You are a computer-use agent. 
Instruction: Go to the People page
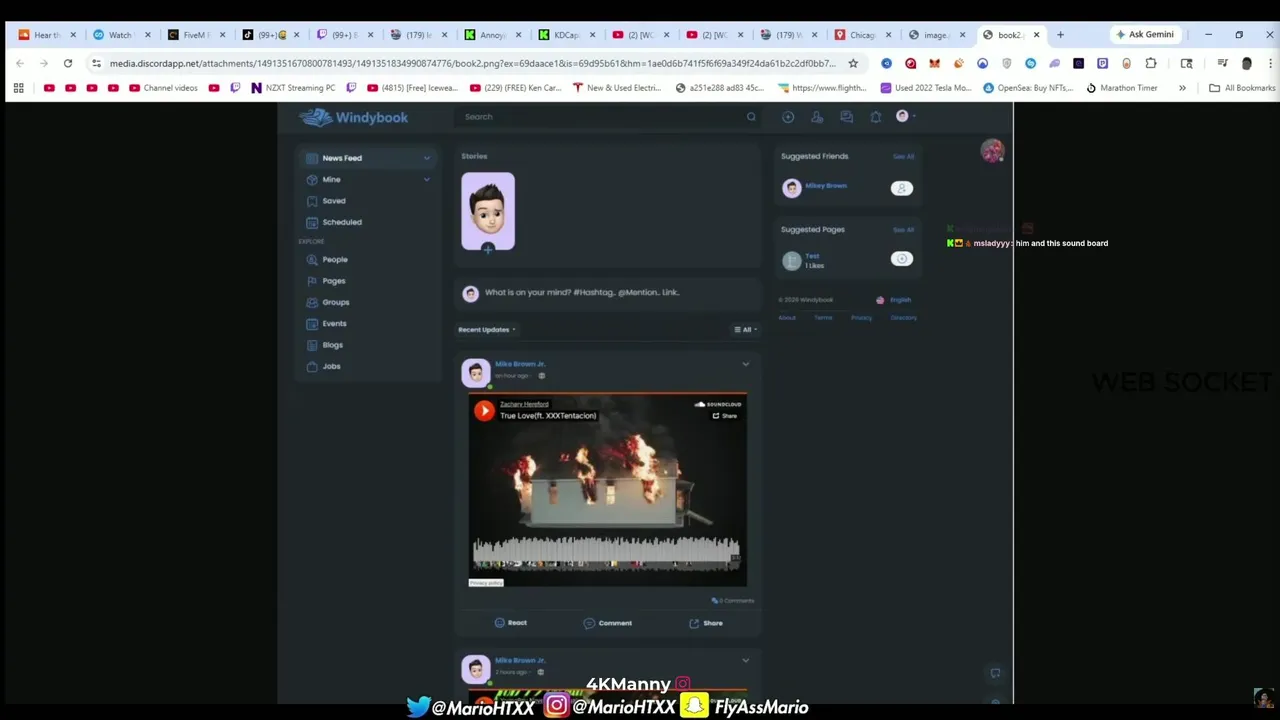click(335, 260)
